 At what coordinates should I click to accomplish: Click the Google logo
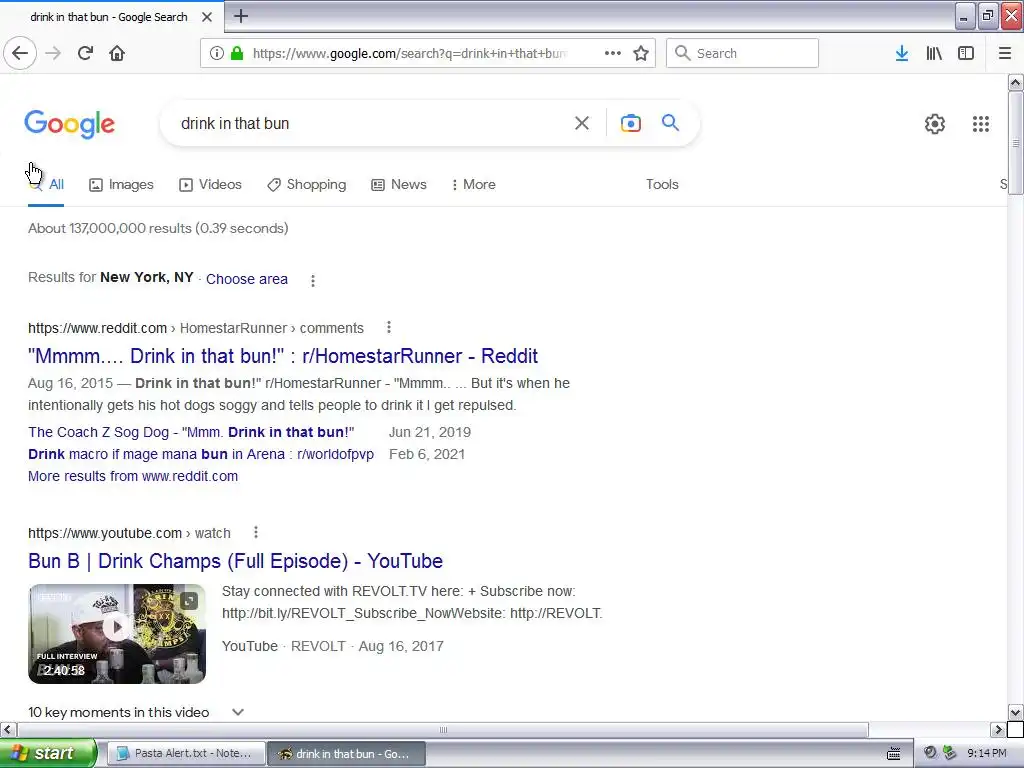(x=69, y=124)
